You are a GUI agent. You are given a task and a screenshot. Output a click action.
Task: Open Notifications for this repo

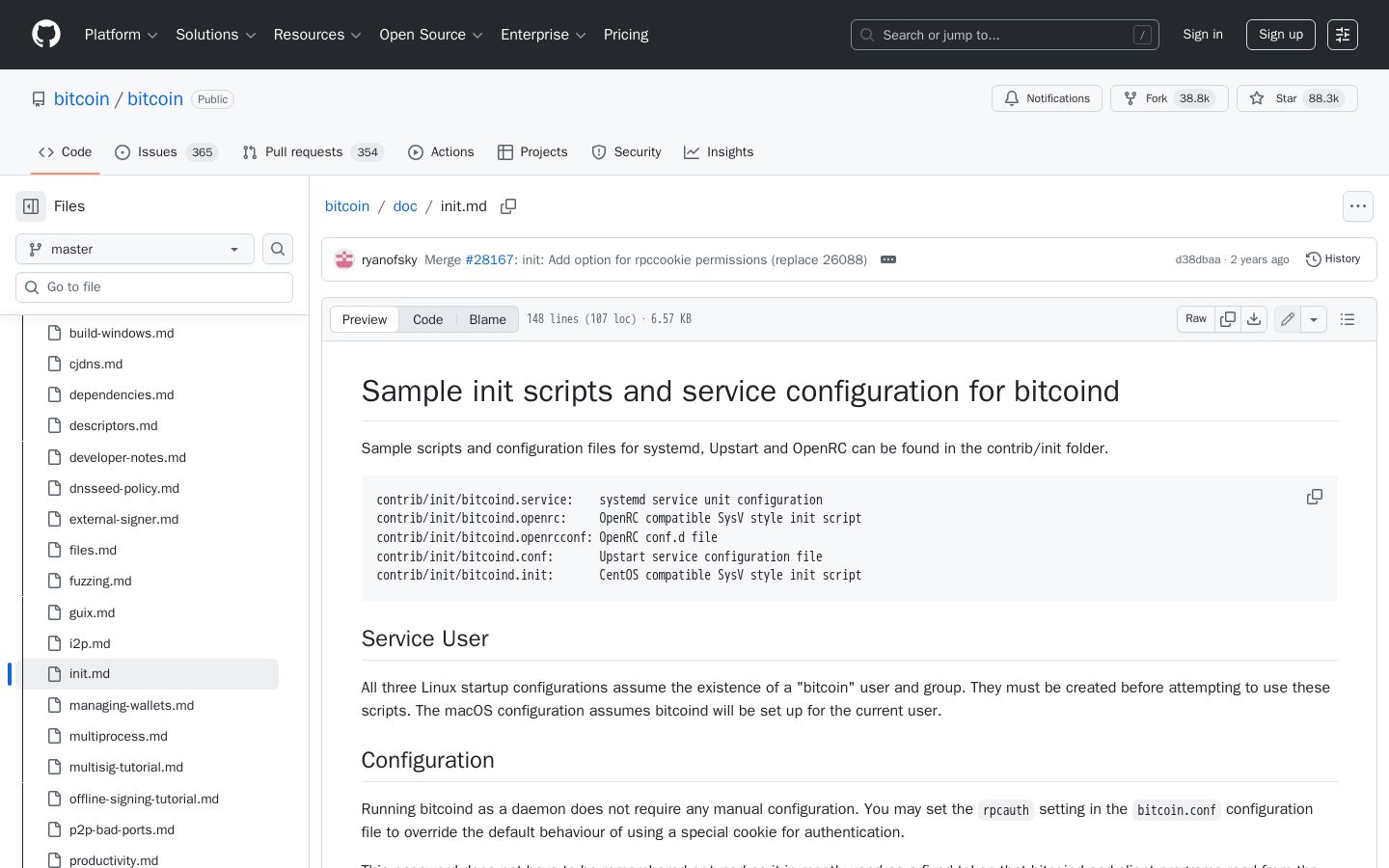1047,98
